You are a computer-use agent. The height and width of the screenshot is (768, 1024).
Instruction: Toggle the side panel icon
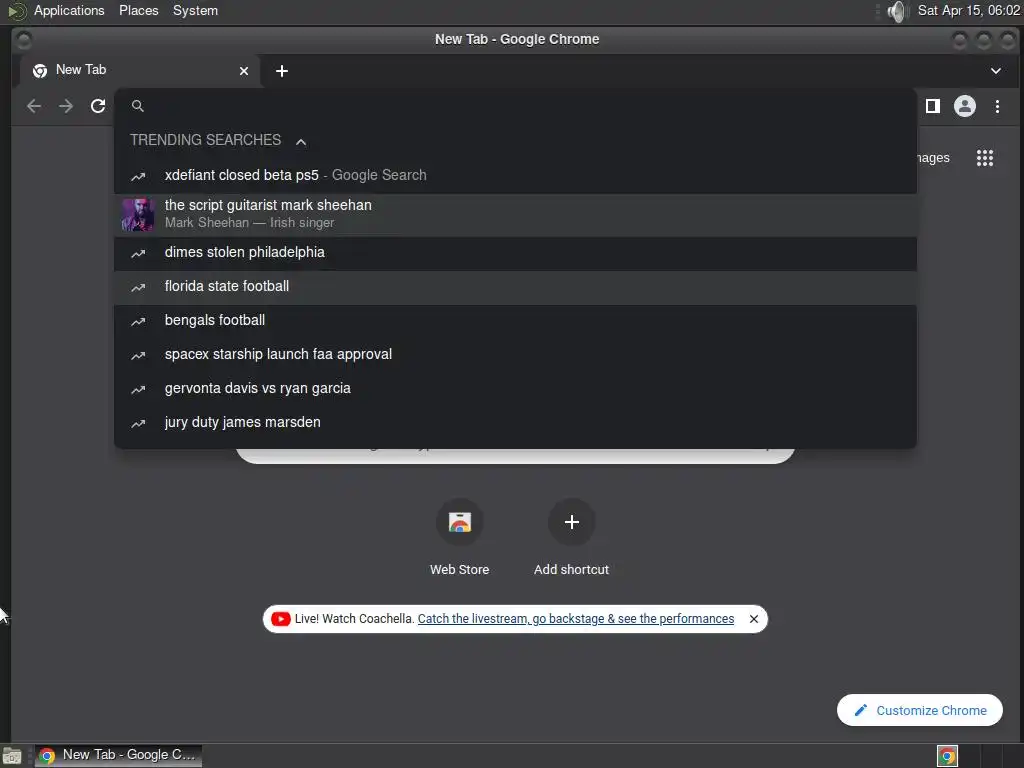click(933, 106)
